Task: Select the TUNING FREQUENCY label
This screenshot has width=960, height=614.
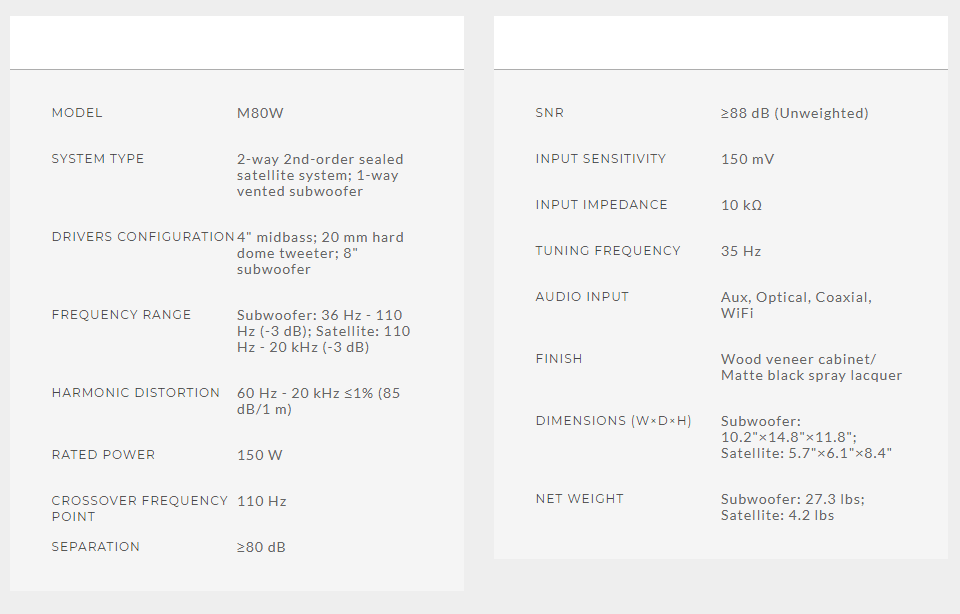Action: (x=608, y=251)
